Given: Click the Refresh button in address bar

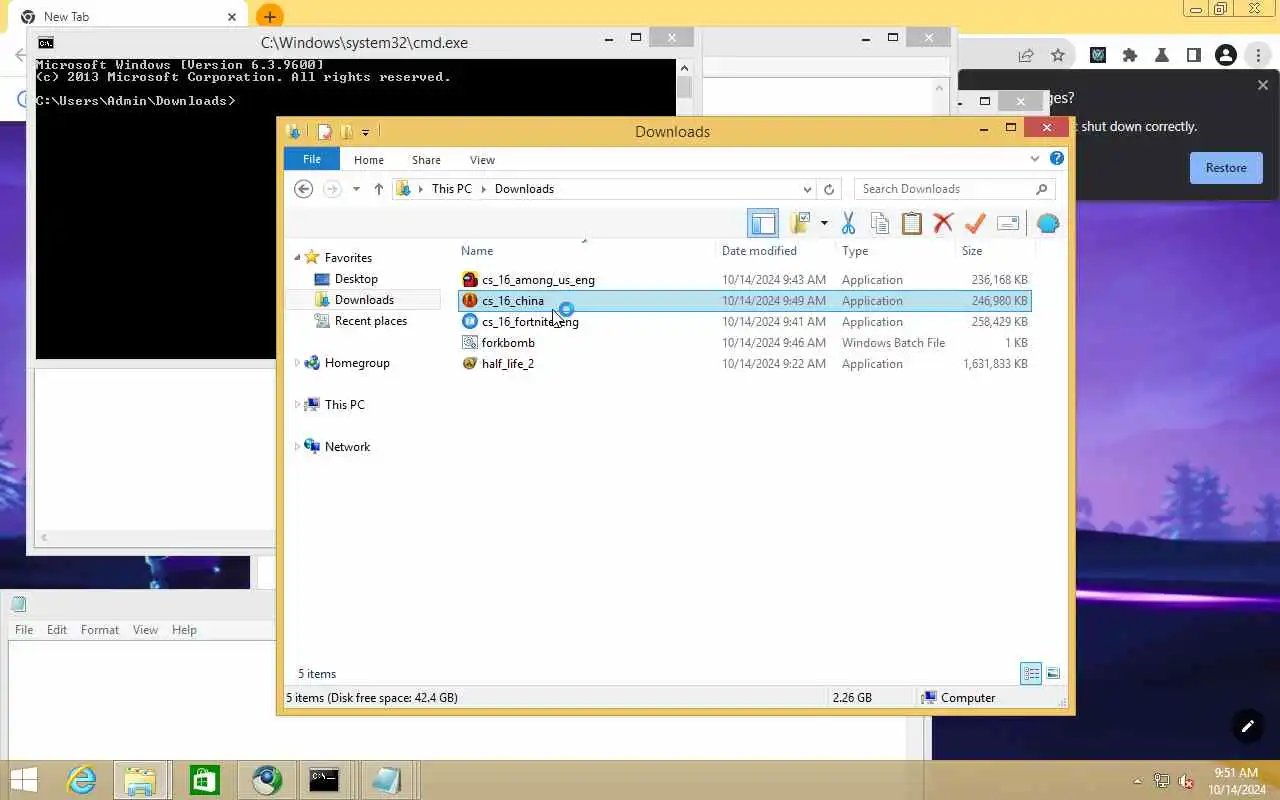Looking at the screenshot, I should tap(829, 189).
